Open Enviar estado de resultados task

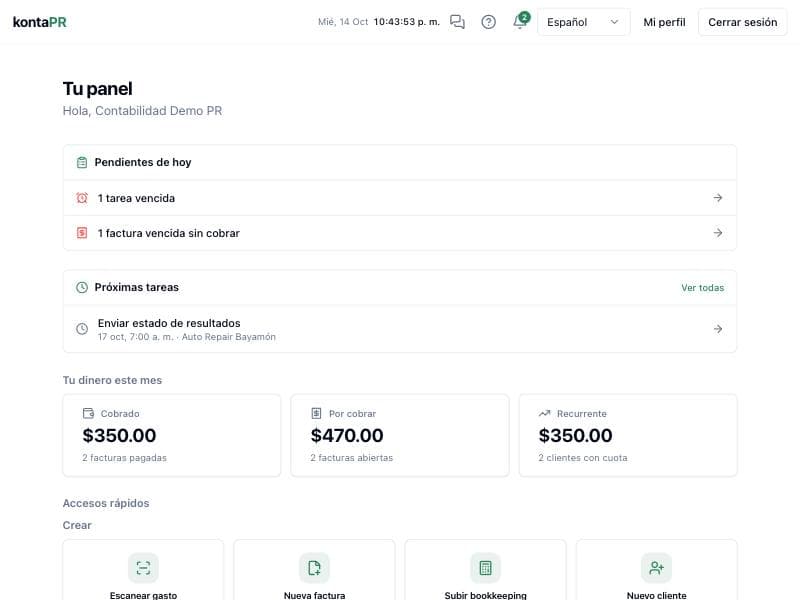(x=399, y=329)
